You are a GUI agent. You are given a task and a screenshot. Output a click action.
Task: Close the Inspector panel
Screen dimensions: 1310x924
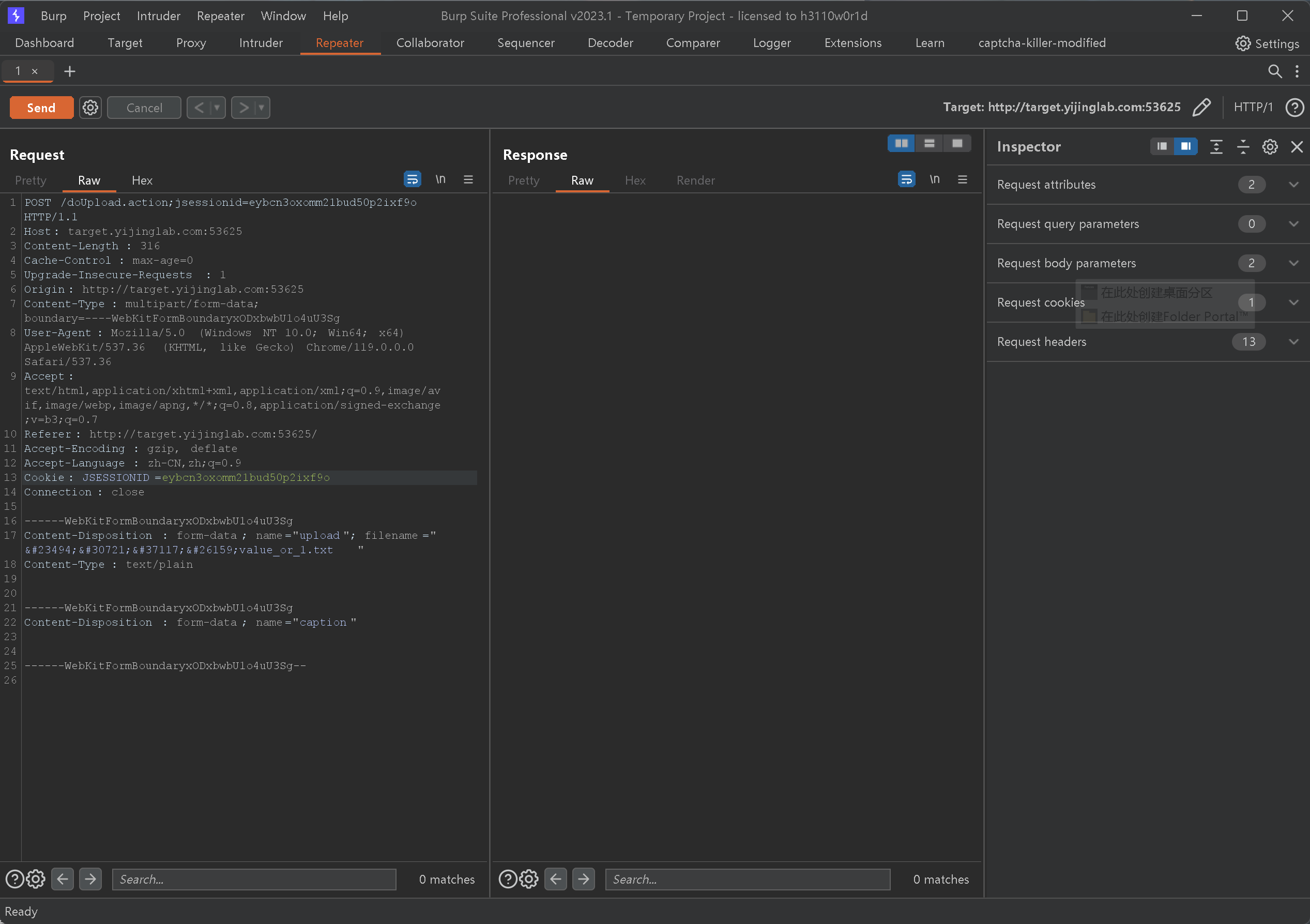click(x=1297, y=147)
